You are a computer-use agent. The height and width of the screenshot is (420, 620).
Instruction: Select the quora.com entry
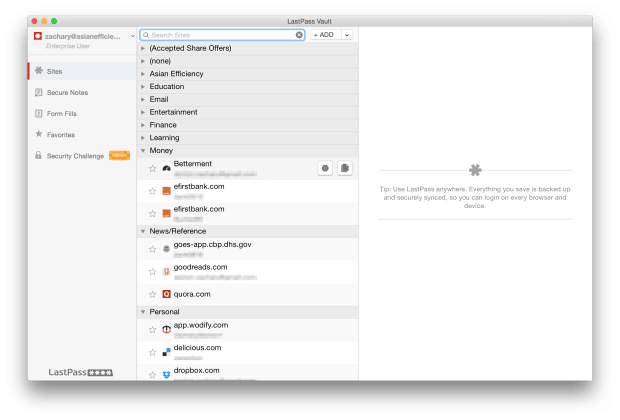[x=248, y=294]
